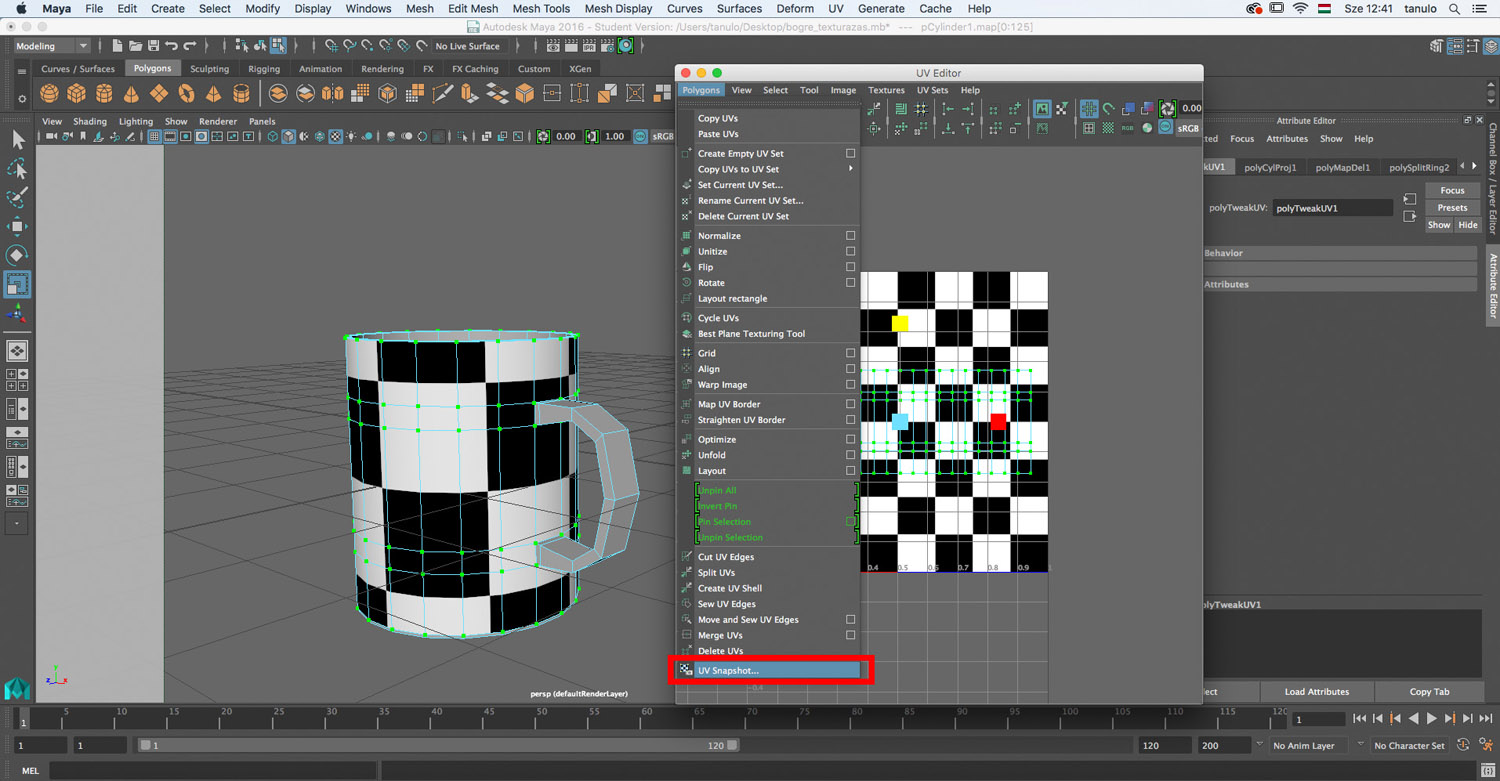Click the Undo arrow in the status line
This screenshot has width=1500, height=781.
(x=171, y=46)
